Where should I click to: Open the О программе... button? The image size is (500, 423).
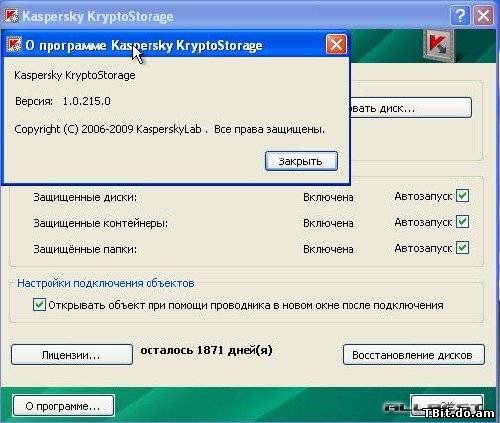point(63,406)
